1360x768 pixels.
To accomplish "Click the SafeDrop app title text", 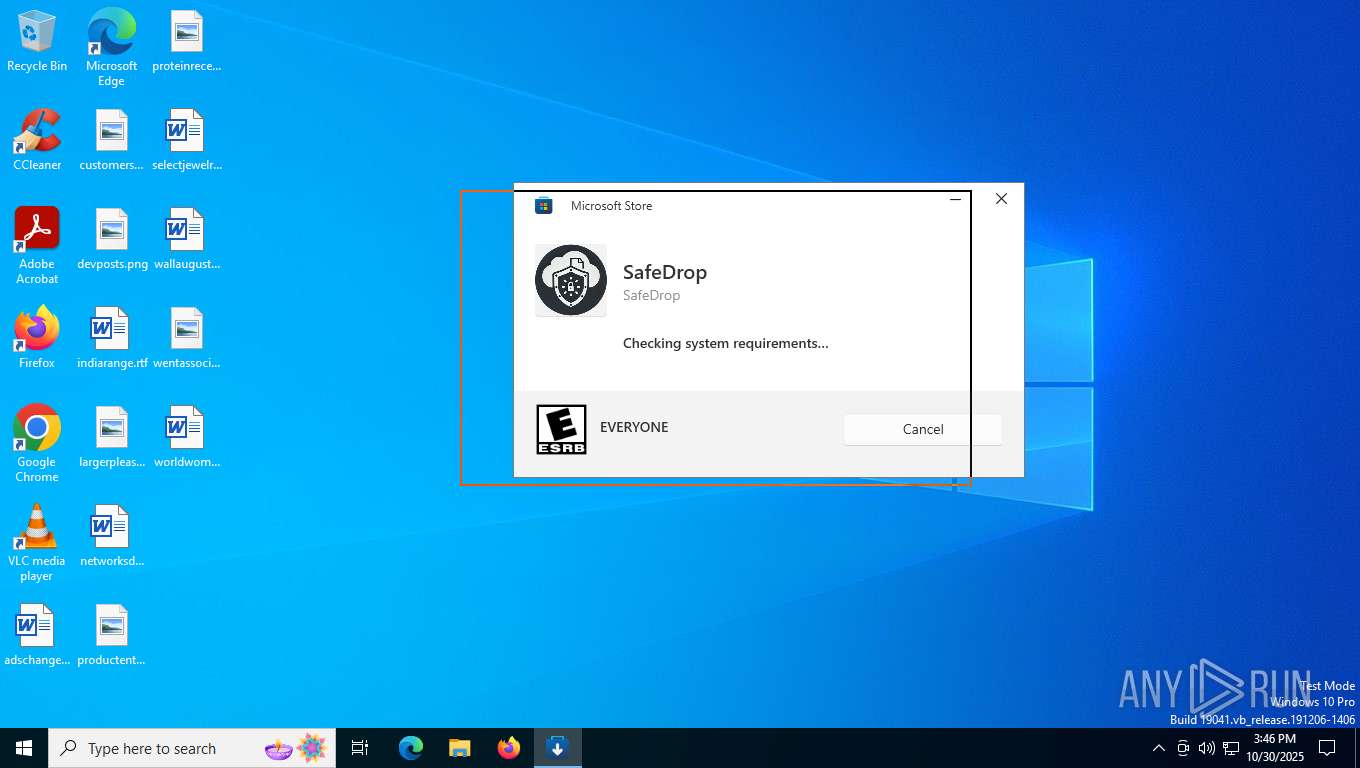I will click(665, 272).
